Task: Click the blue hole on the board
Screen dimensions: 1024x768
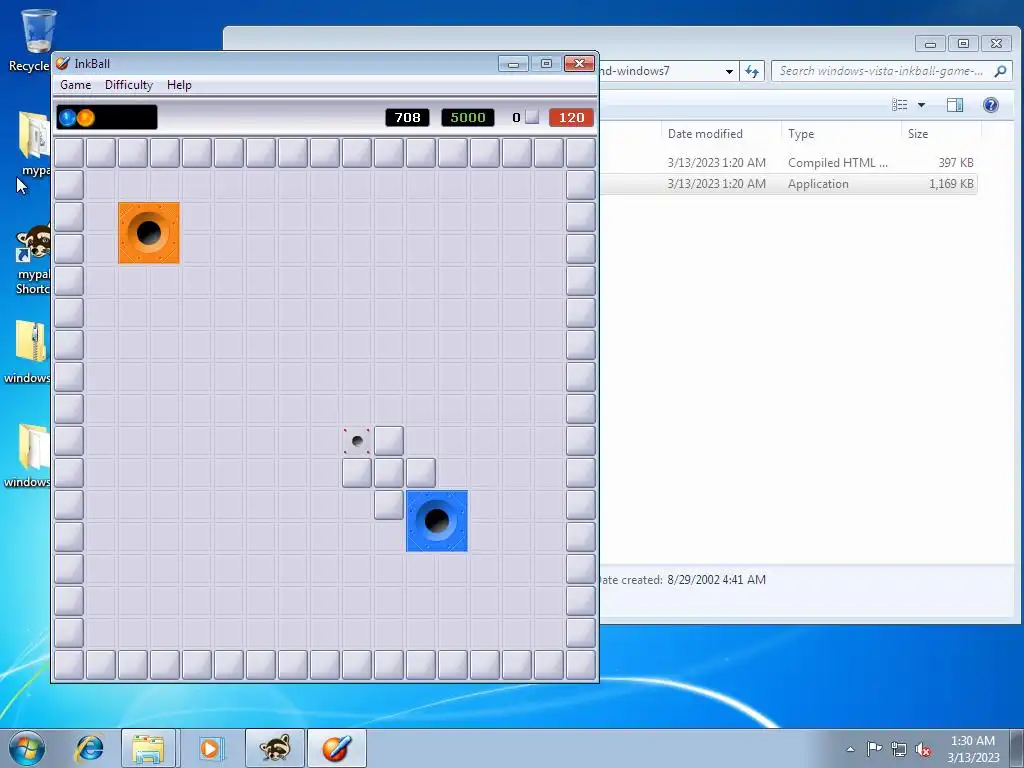Action: tap(437, 521)
